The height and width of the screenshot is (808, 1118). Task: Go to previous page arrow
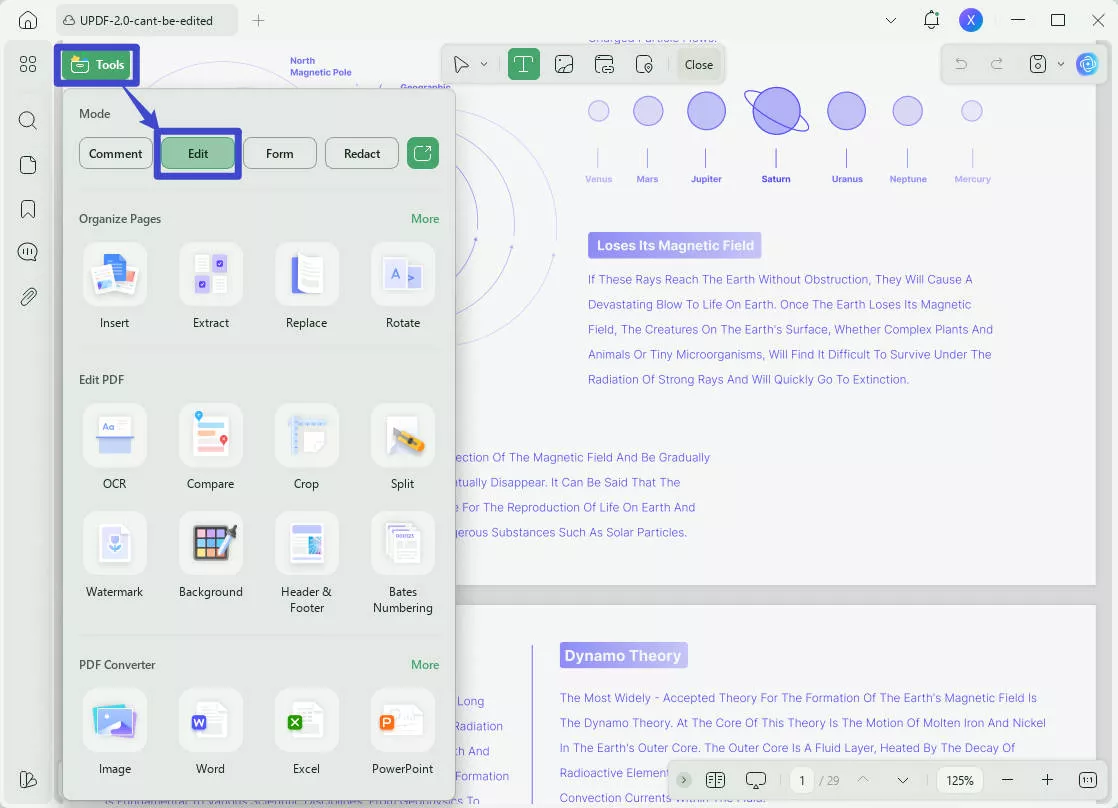click(x=863, y=780)
